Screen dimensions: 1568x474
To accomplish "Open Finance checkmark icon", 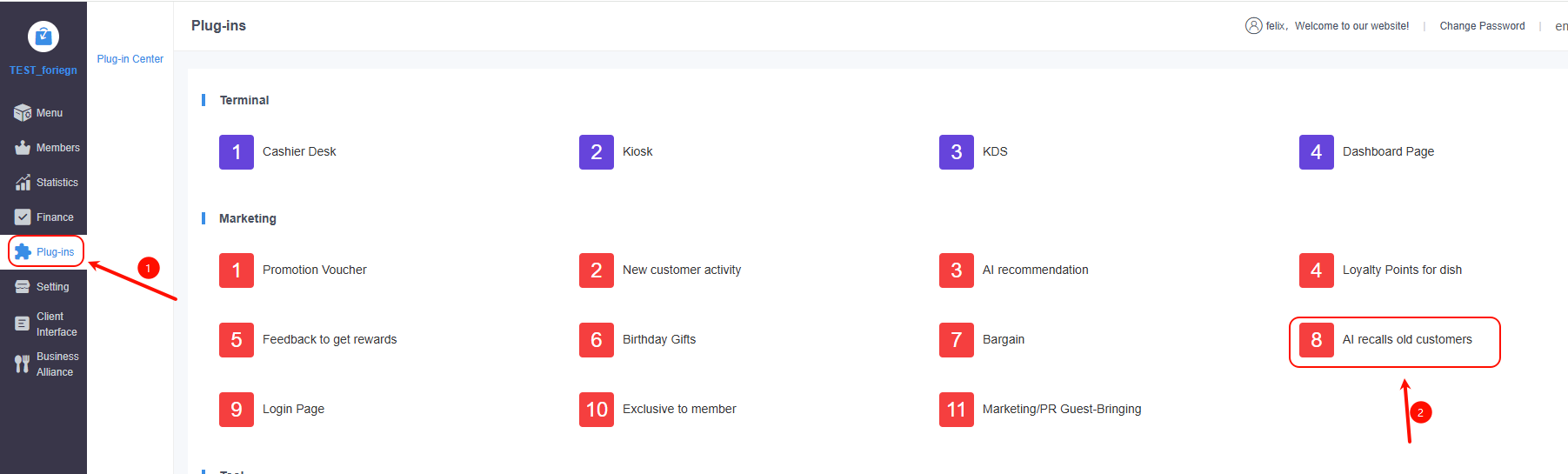I will pos(23,217).
